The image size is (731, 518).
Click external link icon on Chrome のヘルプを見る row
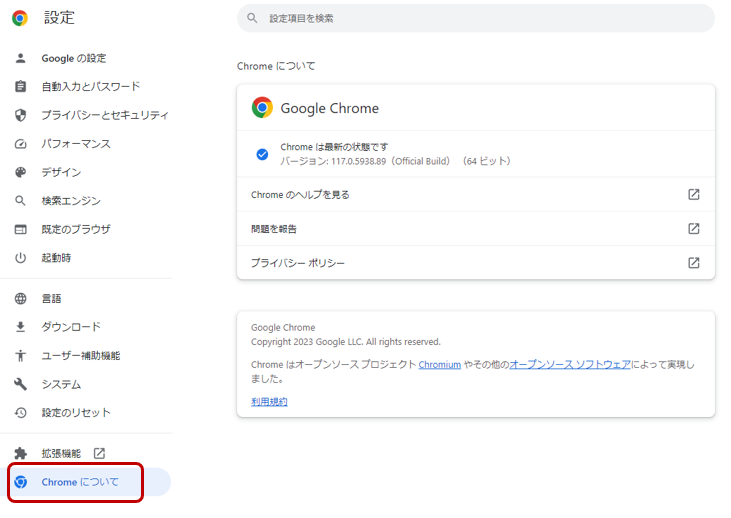click(693, 194)
